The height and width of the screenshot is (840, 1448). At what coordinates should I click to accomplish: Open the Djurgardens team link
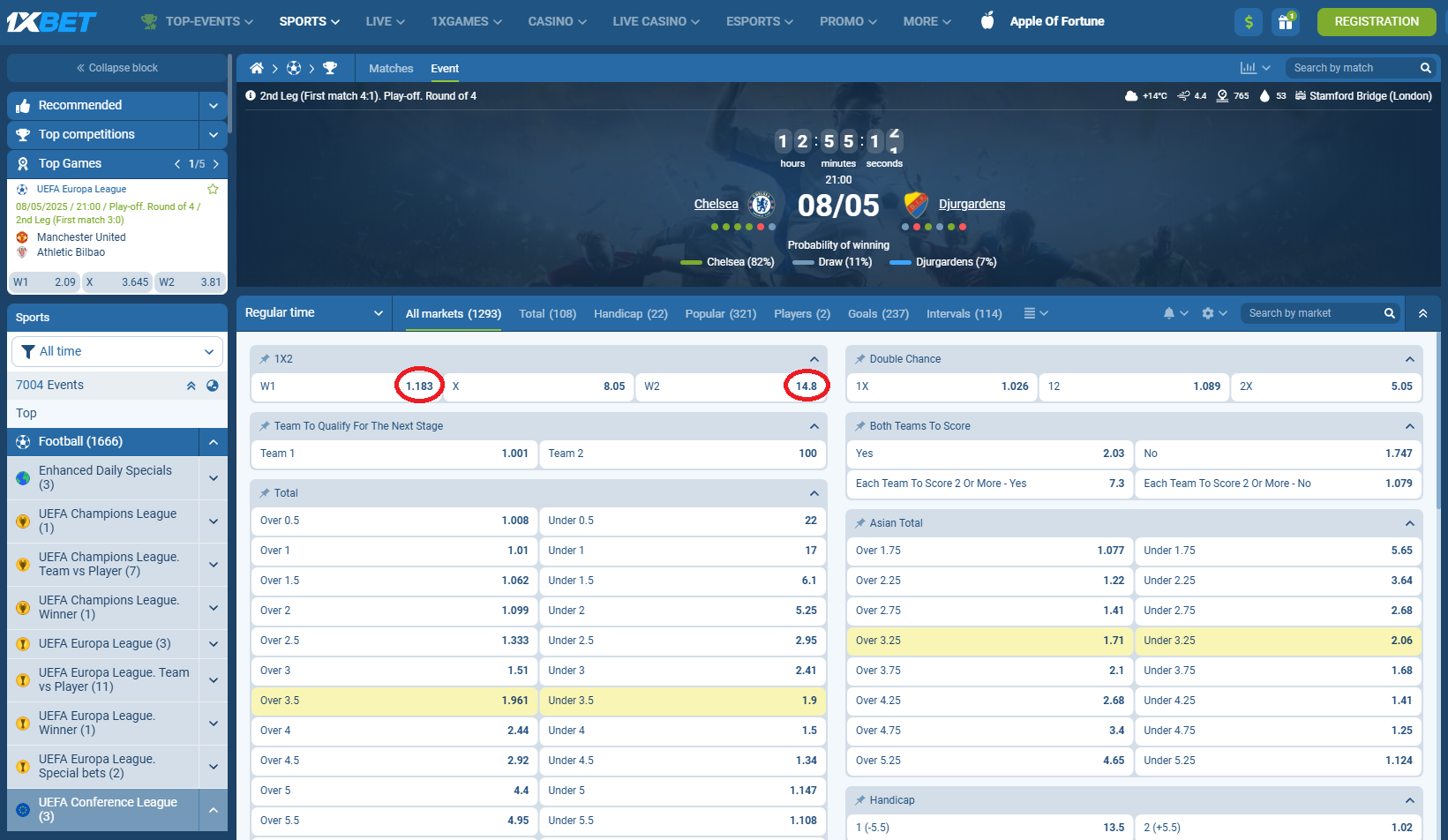(x=972, y=204)
